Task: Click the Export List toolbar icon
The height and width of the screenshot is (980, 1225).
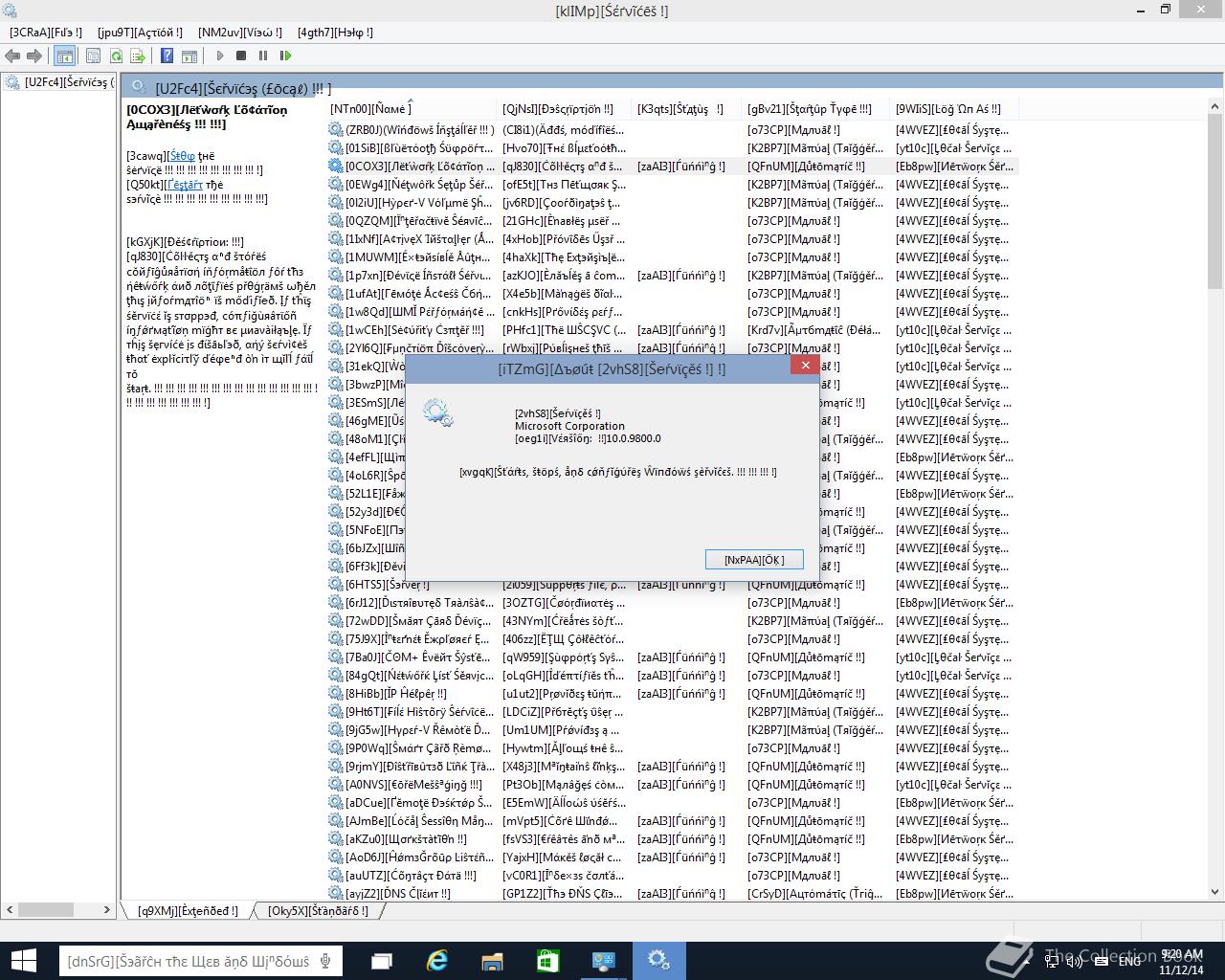Action: point(136,56)
